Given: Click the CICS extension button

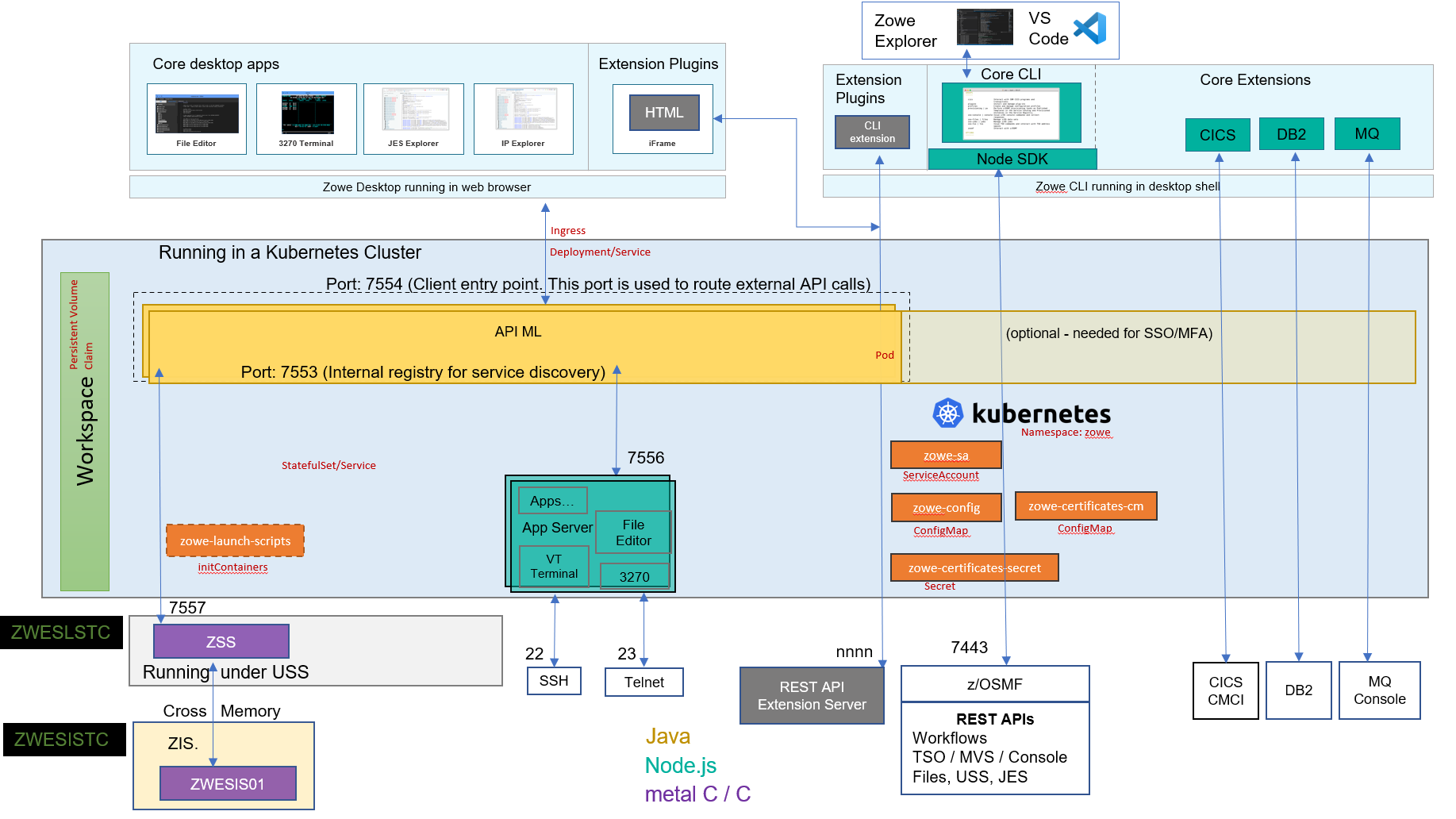Looking at the screenshot, I should 1218,134.
